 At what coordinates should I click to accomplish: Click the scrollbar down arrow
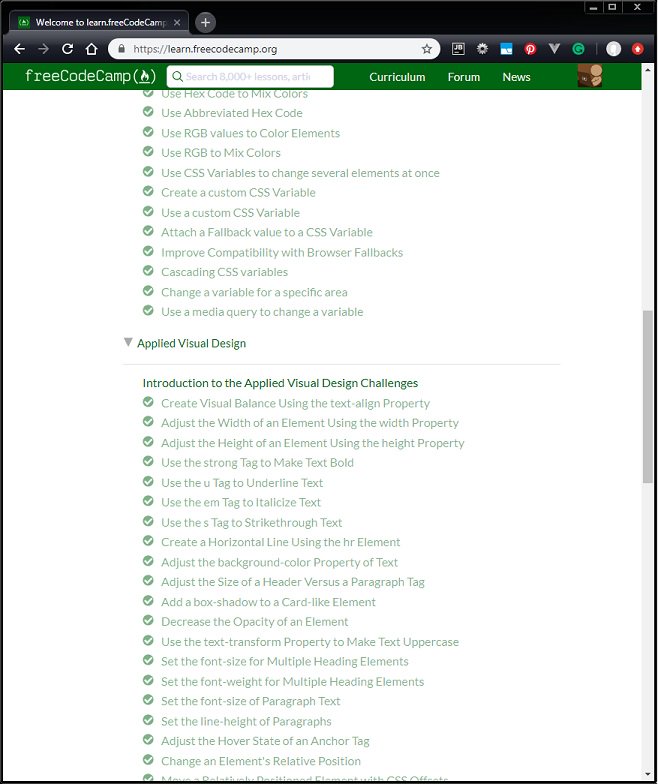(648, 774)
